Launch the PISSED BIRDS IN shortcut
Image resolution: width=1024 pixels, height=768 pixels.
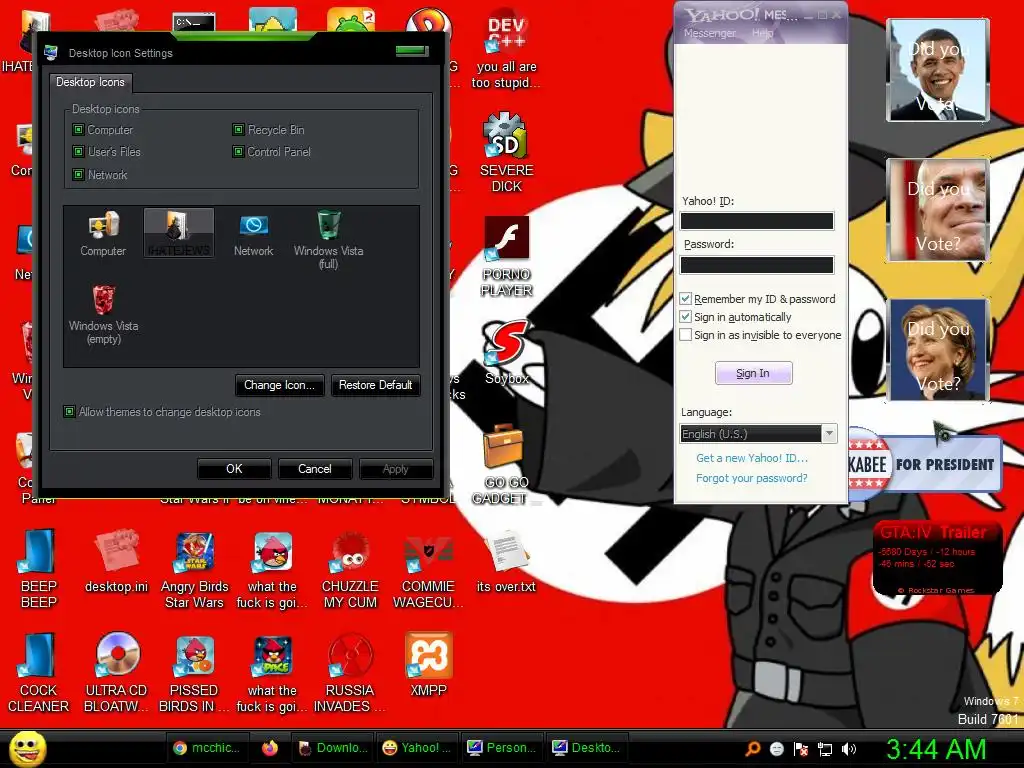pyautogui.click(x=195, y=673)
